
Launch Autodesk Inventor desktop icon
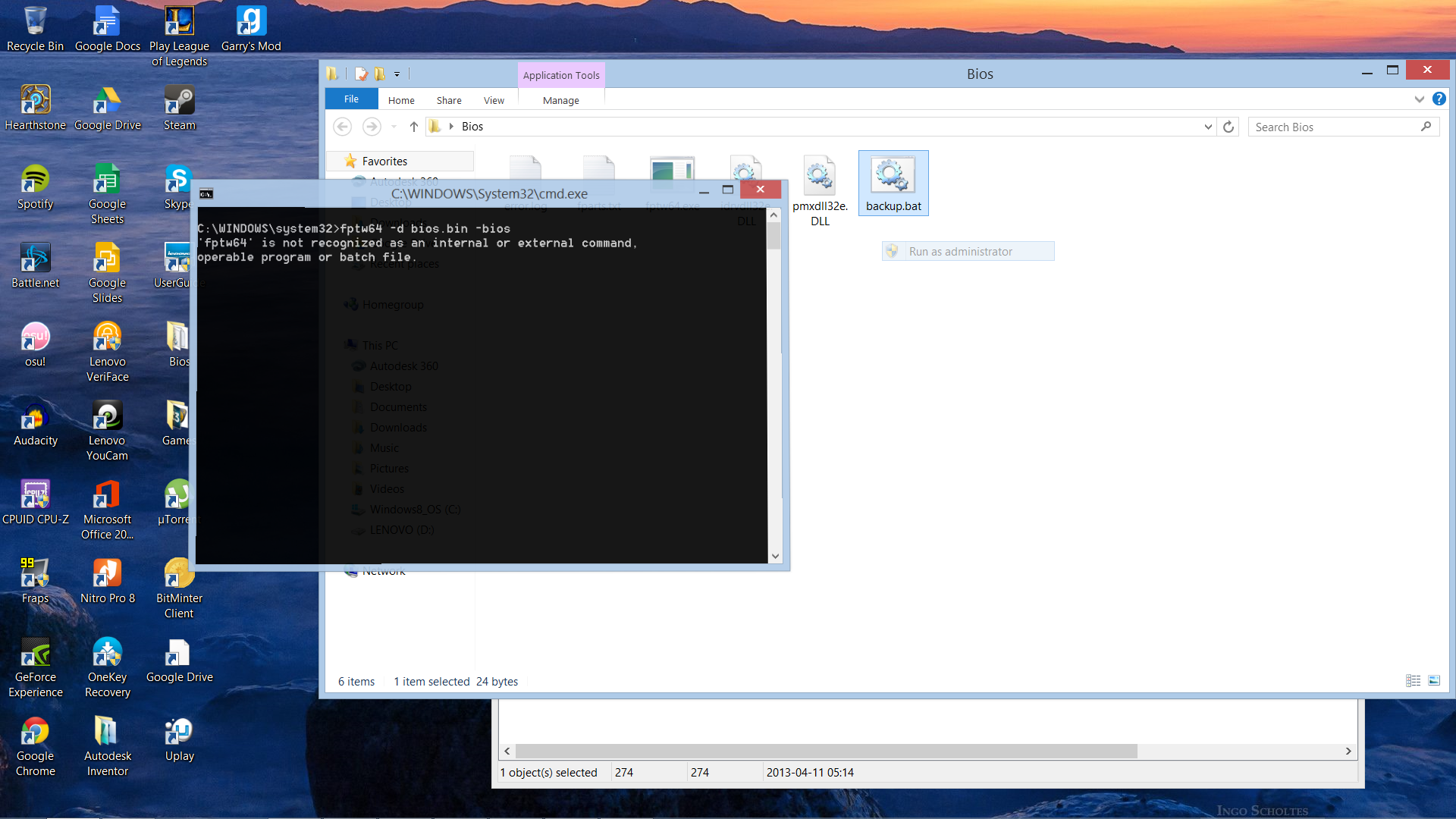coord(107,746)
